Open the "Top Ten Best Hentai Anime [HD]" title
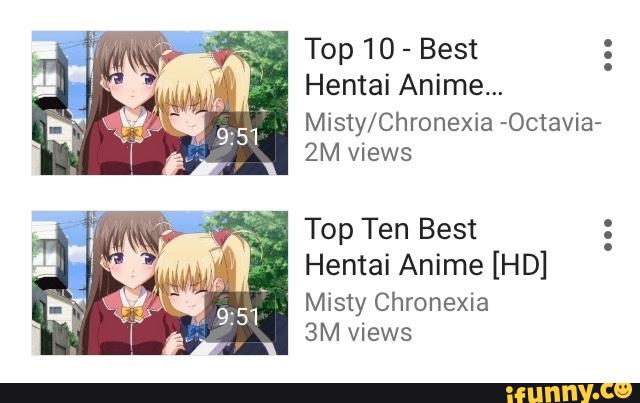This screenshot has width=640, height=403. coord(426,247)
